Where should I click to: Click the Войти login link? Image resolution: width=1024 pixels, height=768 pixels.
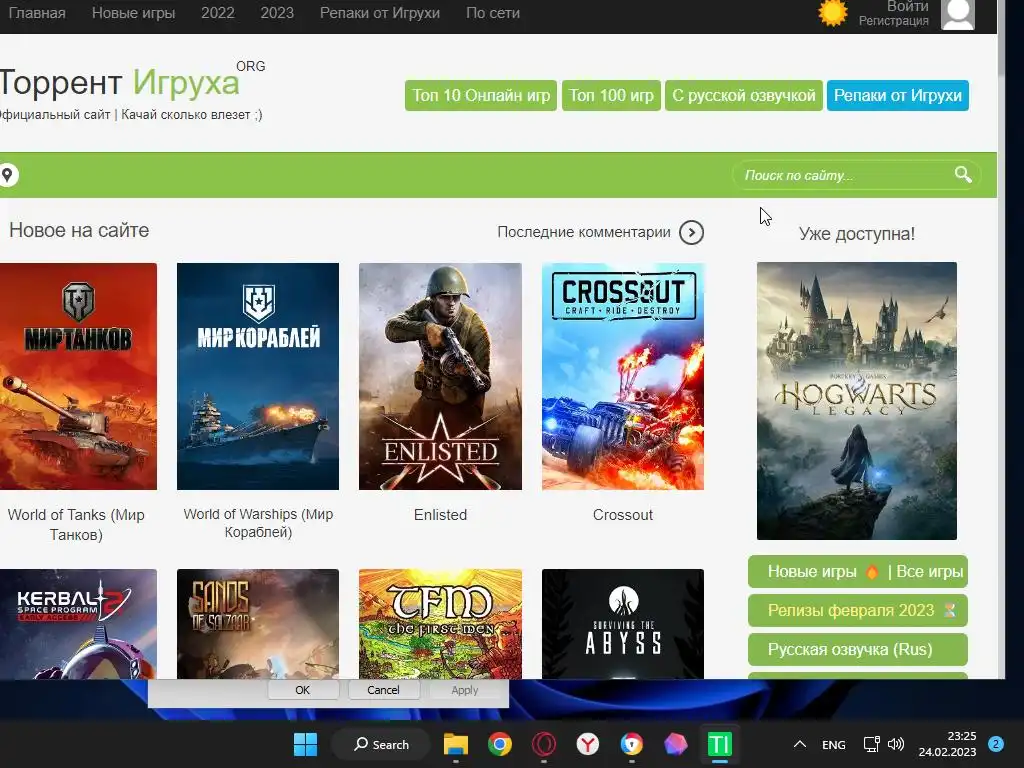coord(907,6)
